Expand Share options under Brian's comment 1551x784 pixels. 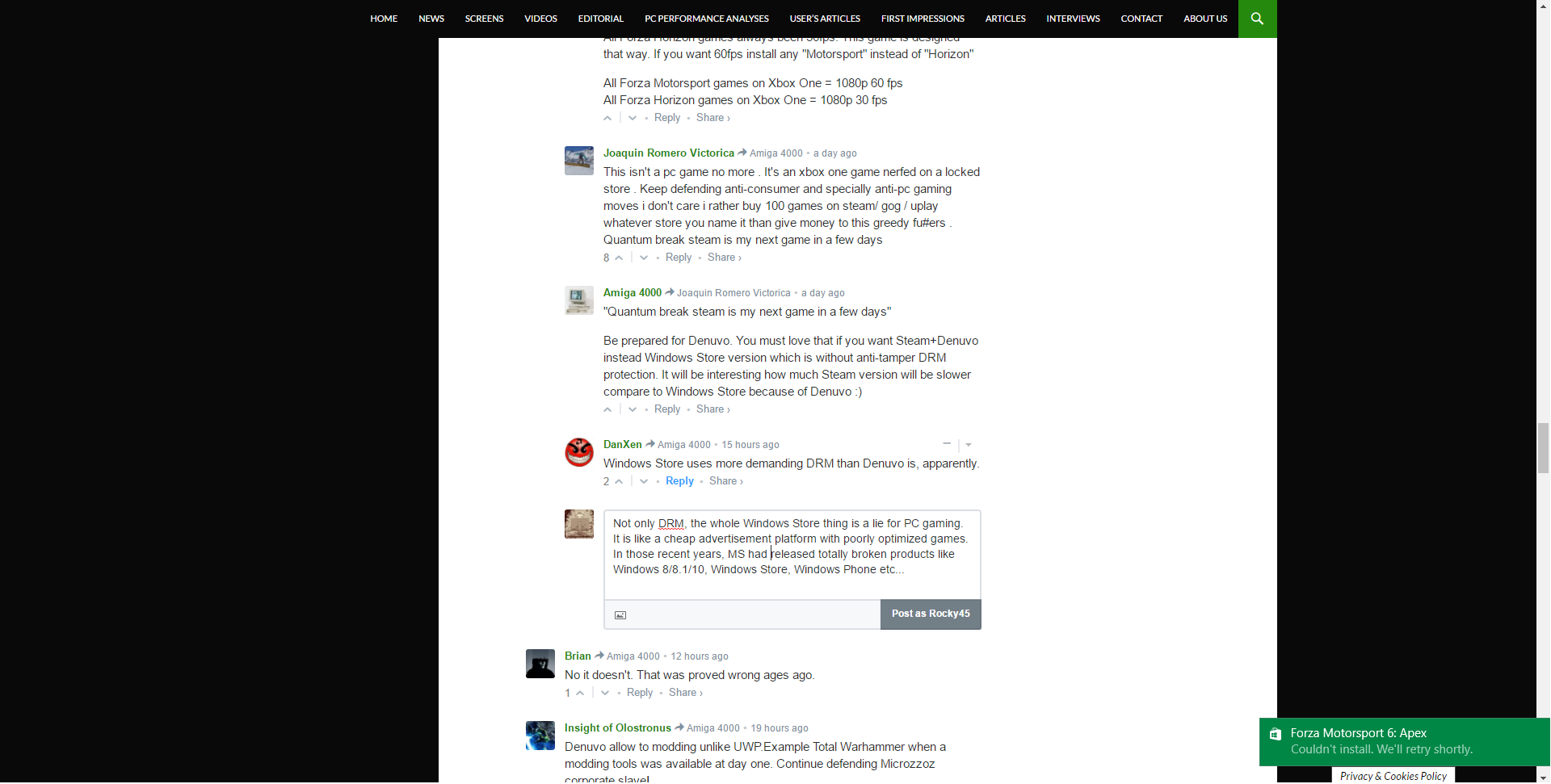685,693
